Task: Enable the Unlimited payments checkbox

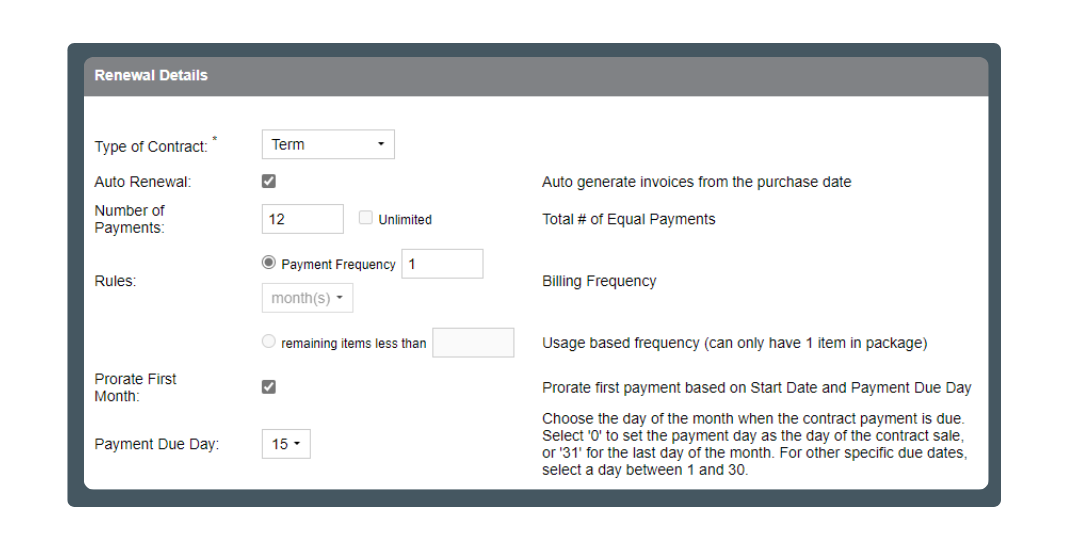Action: [x=366, y=218]
